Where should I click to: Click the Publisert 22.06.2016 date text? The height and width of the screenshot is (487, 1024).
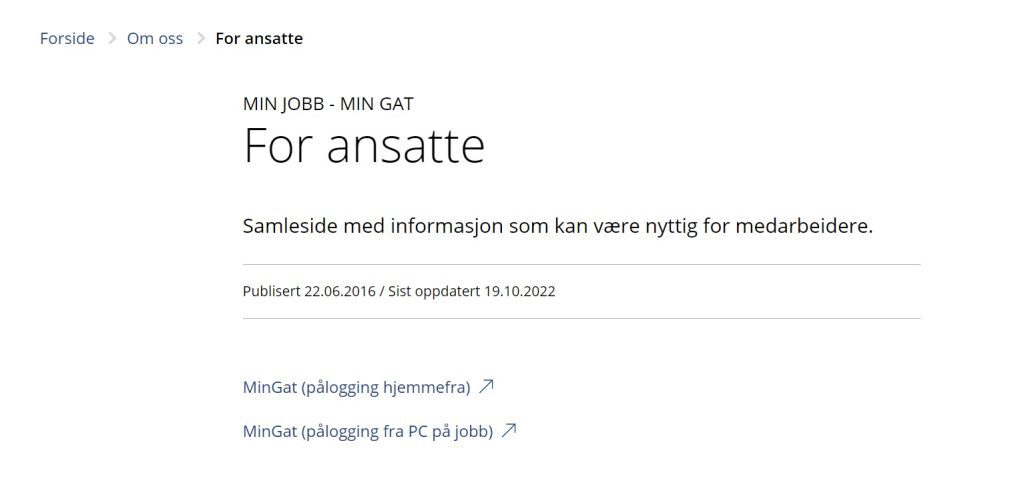click(x=309, y=292)
